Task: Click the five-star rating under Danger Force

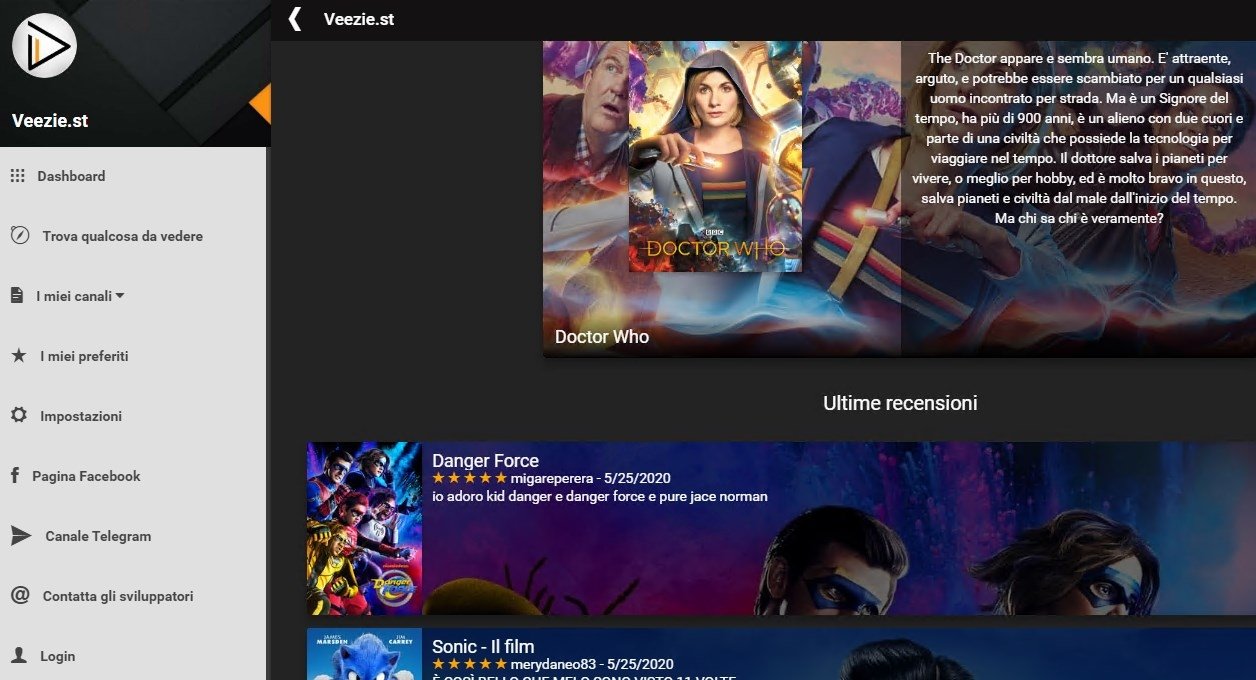Action: [x=471, y=478]
